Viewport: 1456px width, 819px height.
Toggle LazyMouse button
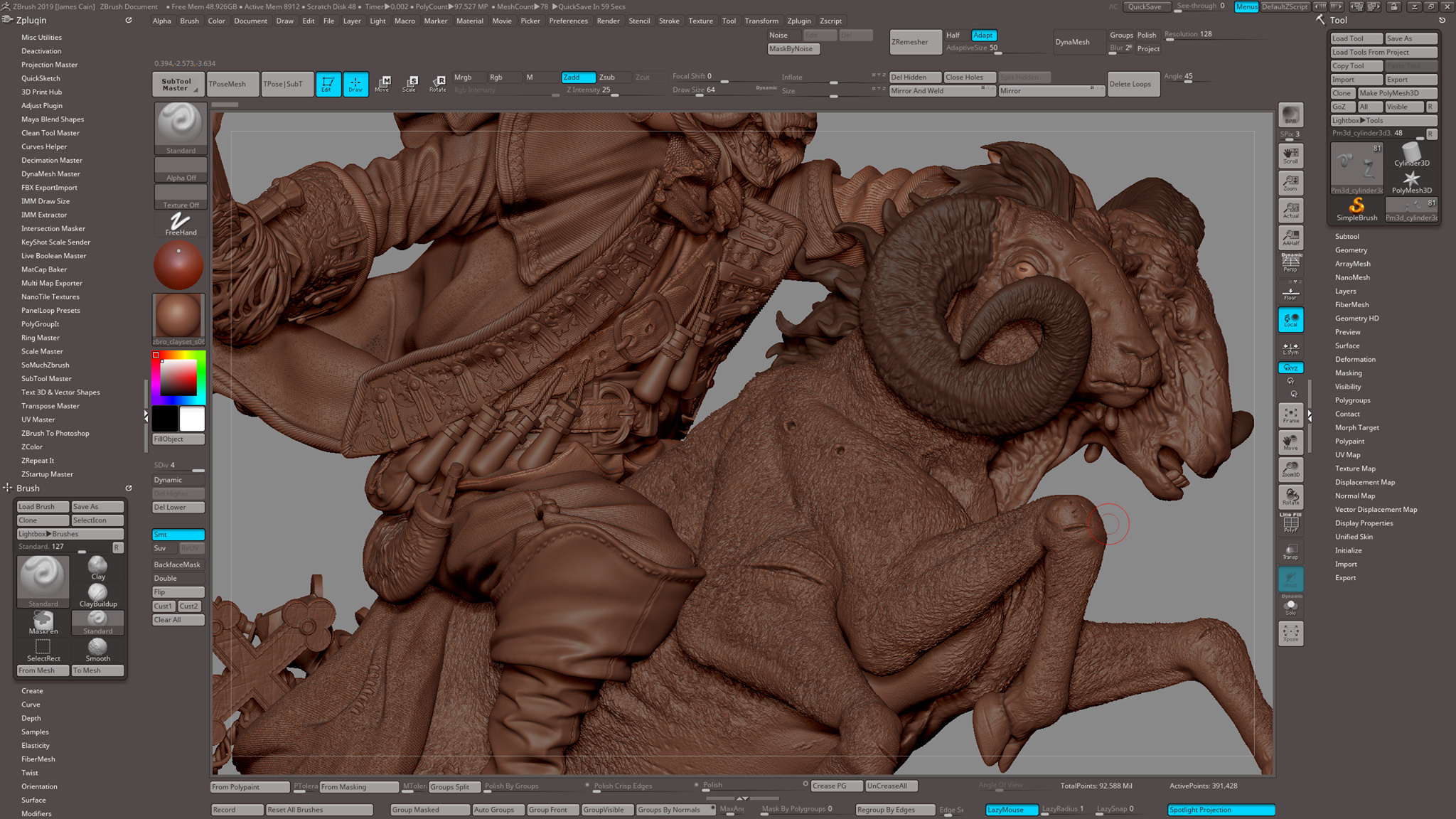tap(1012, 810)
